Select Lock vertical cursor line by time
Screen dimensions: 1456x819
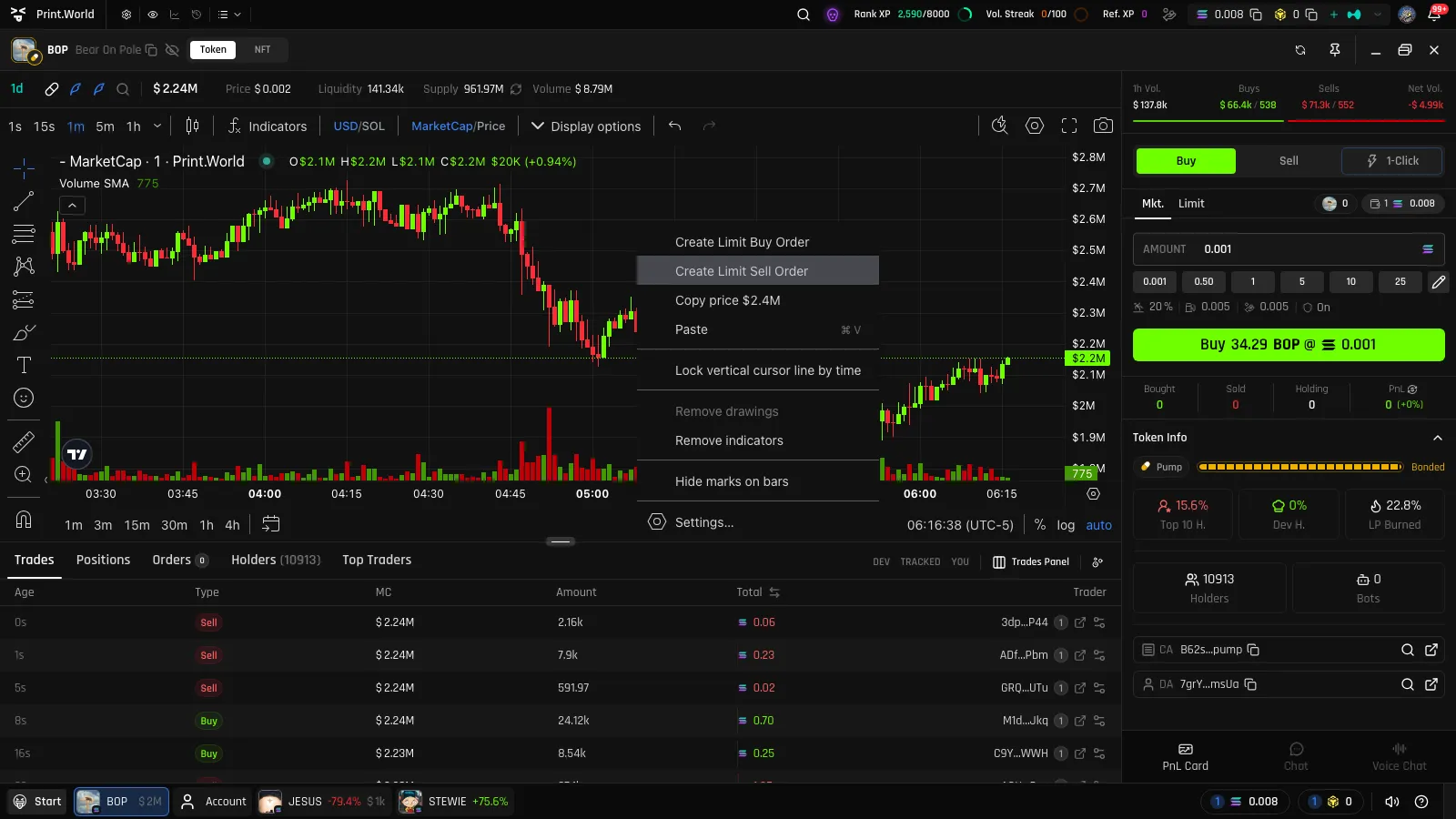coord(758,370)
